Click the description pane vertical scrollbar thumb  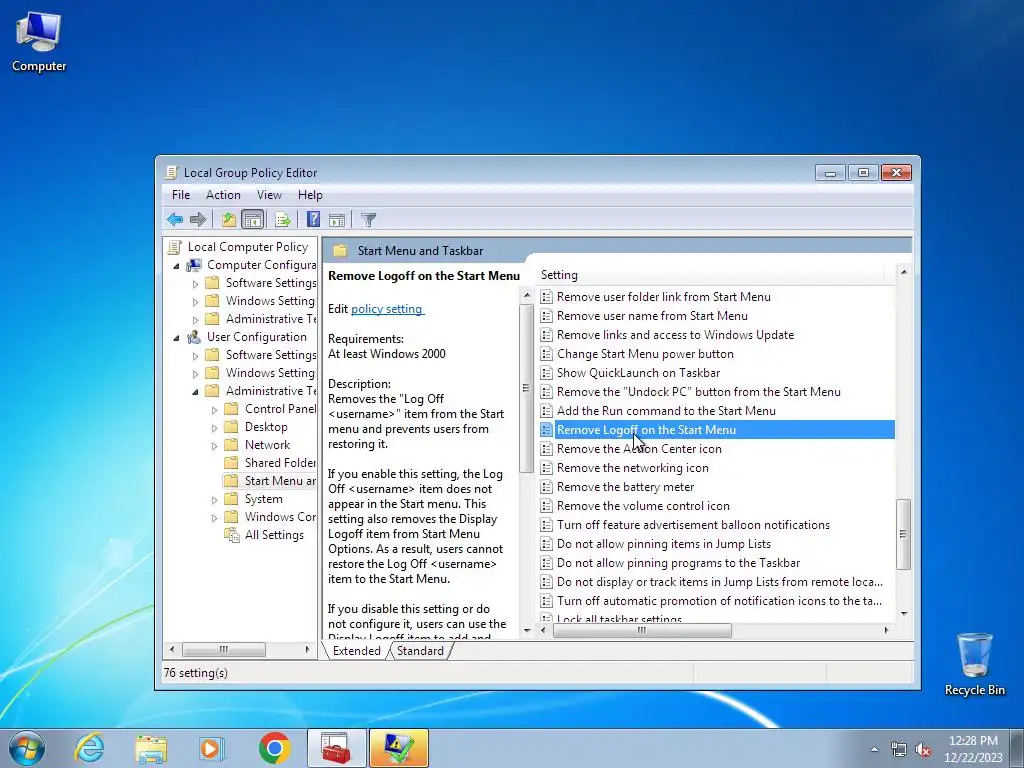[526, 388]
